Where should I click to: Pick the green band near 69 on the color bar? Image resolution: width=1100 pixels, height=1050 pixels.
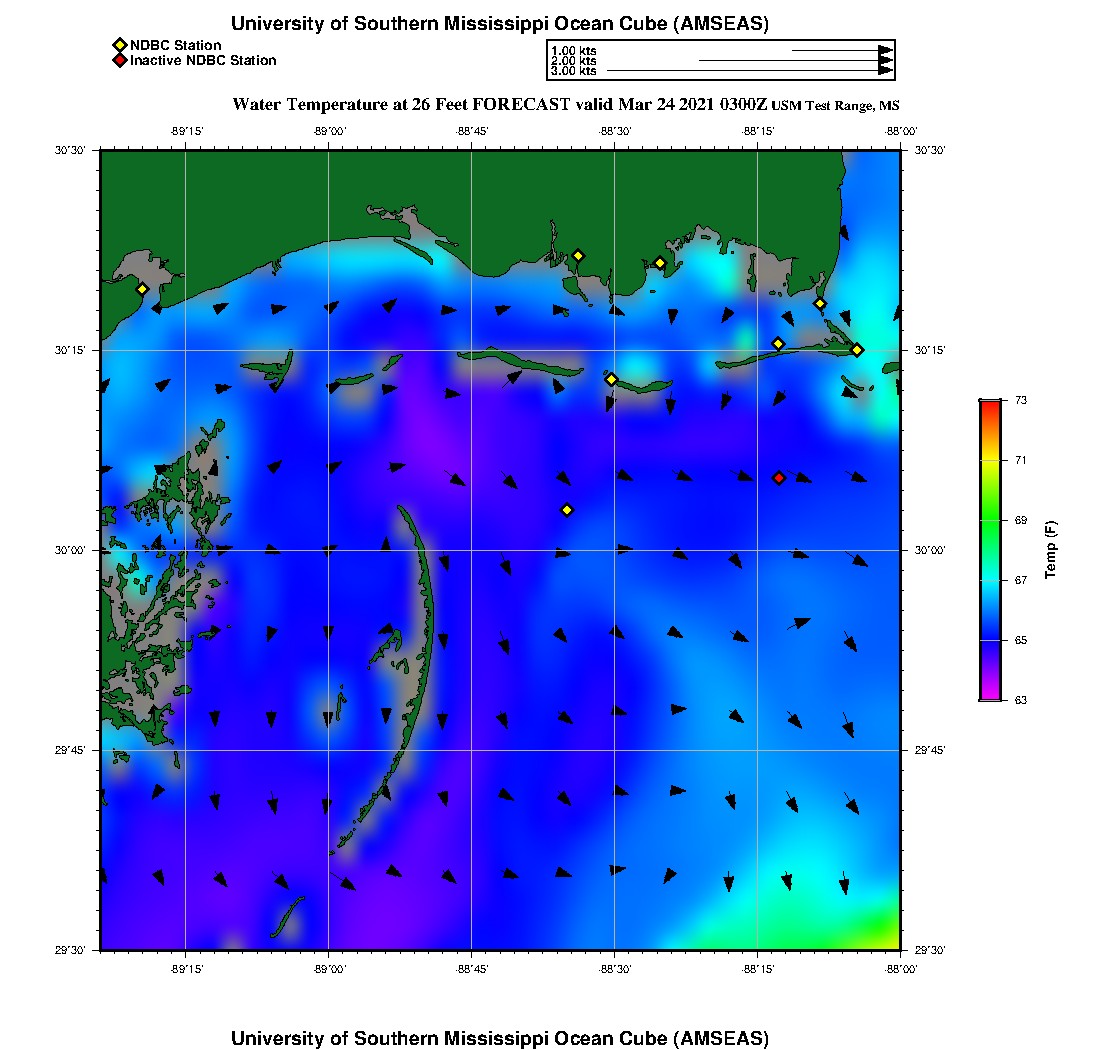989,520
